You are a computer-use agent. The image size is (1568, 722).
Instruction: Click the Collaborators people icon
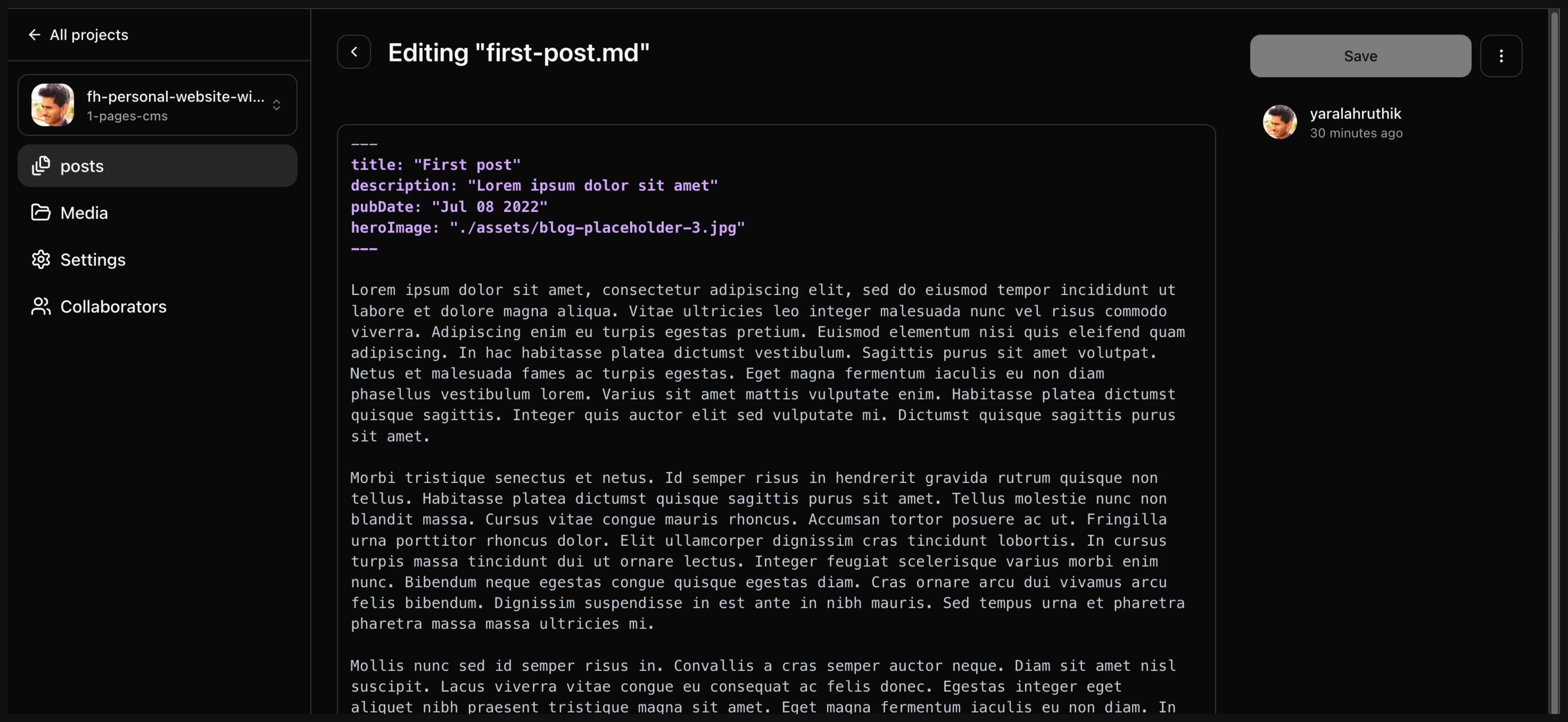point(41,306)
